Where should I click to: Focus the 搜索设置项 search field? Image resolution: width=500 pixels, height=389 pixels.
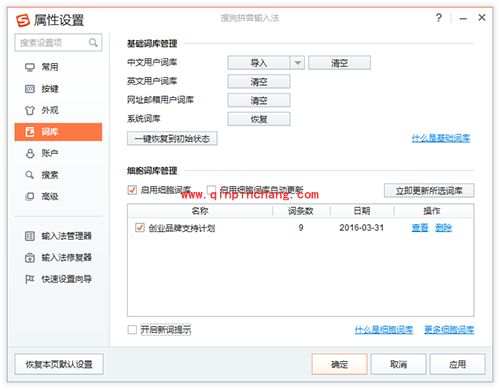point(58,43)
